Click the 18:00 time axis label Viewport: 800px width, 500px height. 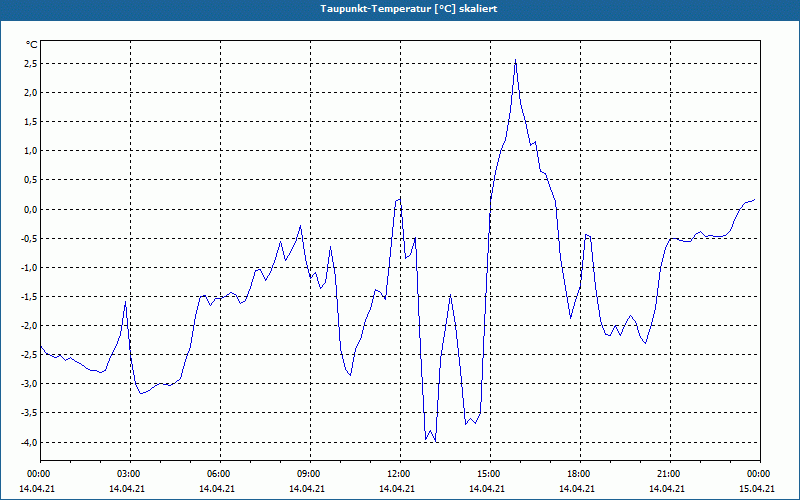[580, 474]
